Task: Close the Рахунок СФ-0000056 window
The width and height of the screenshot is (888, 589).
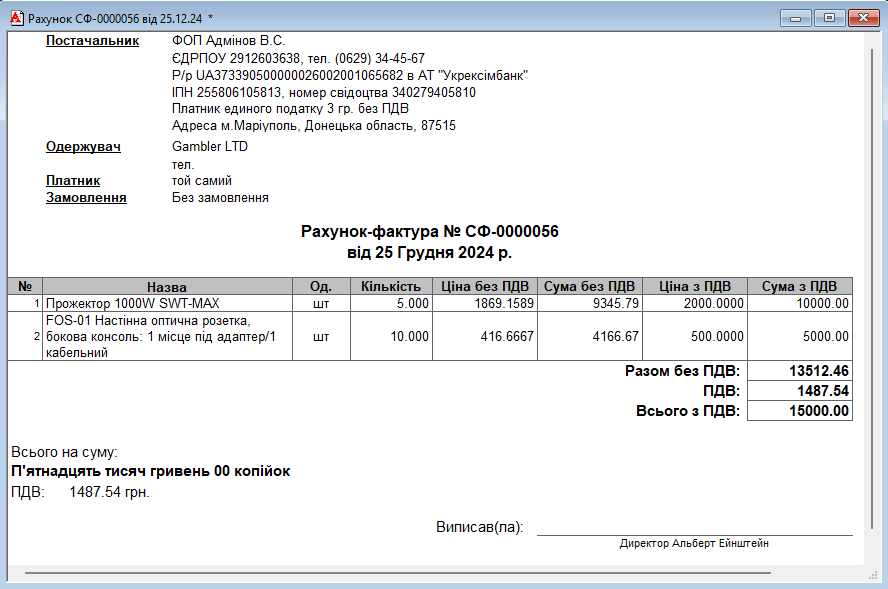Action: click(860, 18)
